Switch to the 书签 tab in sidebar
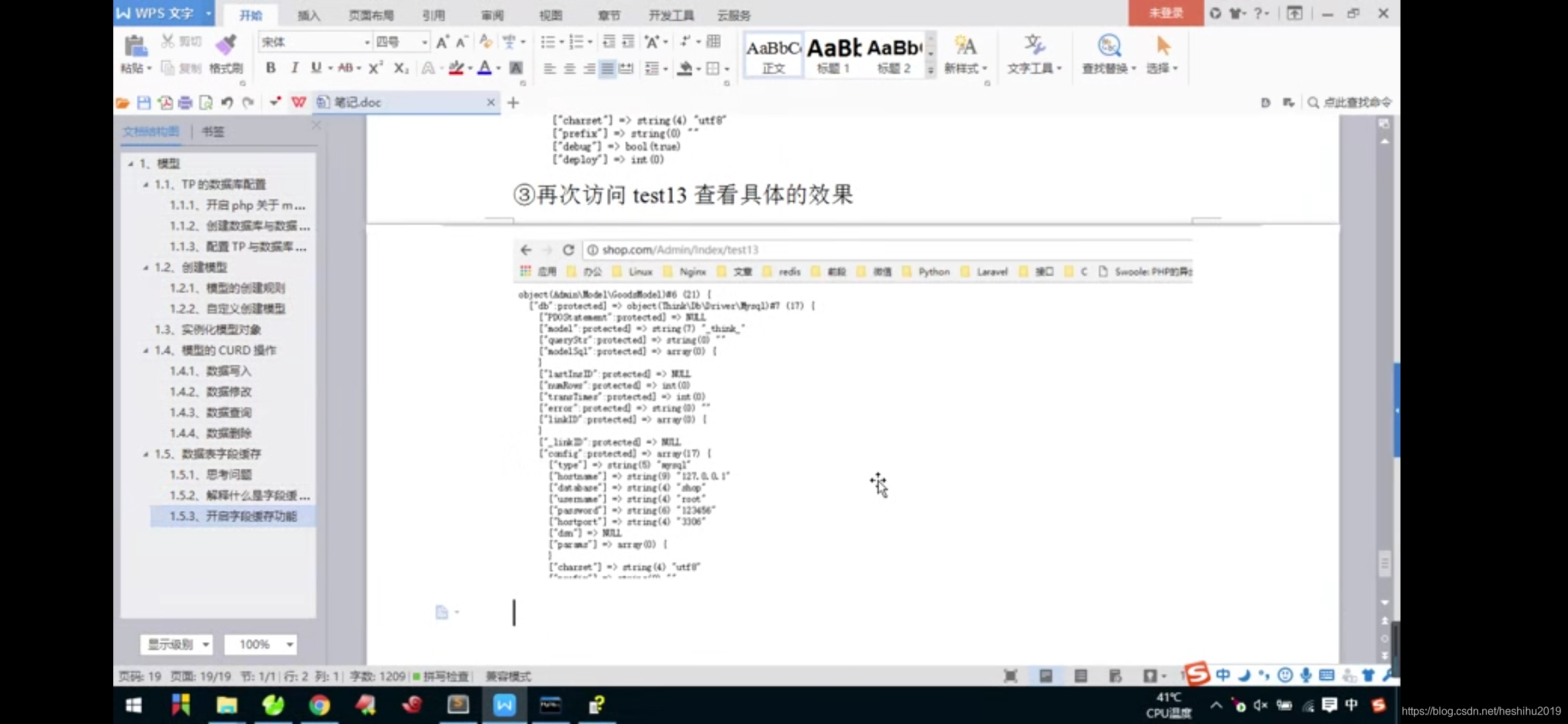Viewport: 1568px width, 724px height. pyautogui.click(x=213, y=131)
